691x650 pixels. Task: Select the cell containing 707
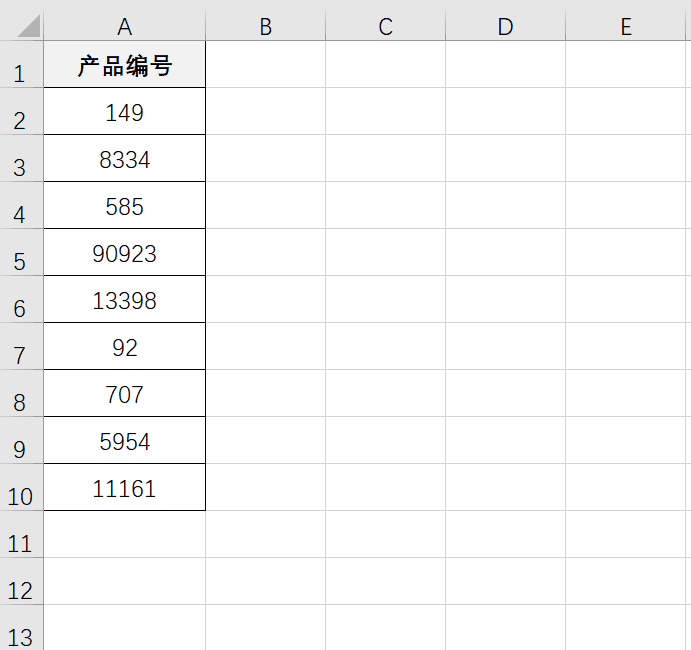(125, 393)
